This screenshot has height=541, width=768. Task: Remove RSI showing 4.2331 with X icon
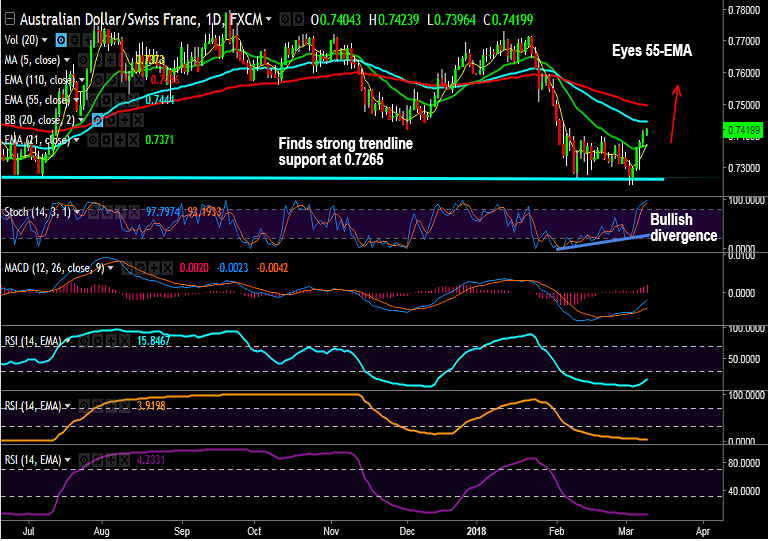[124, 460]
